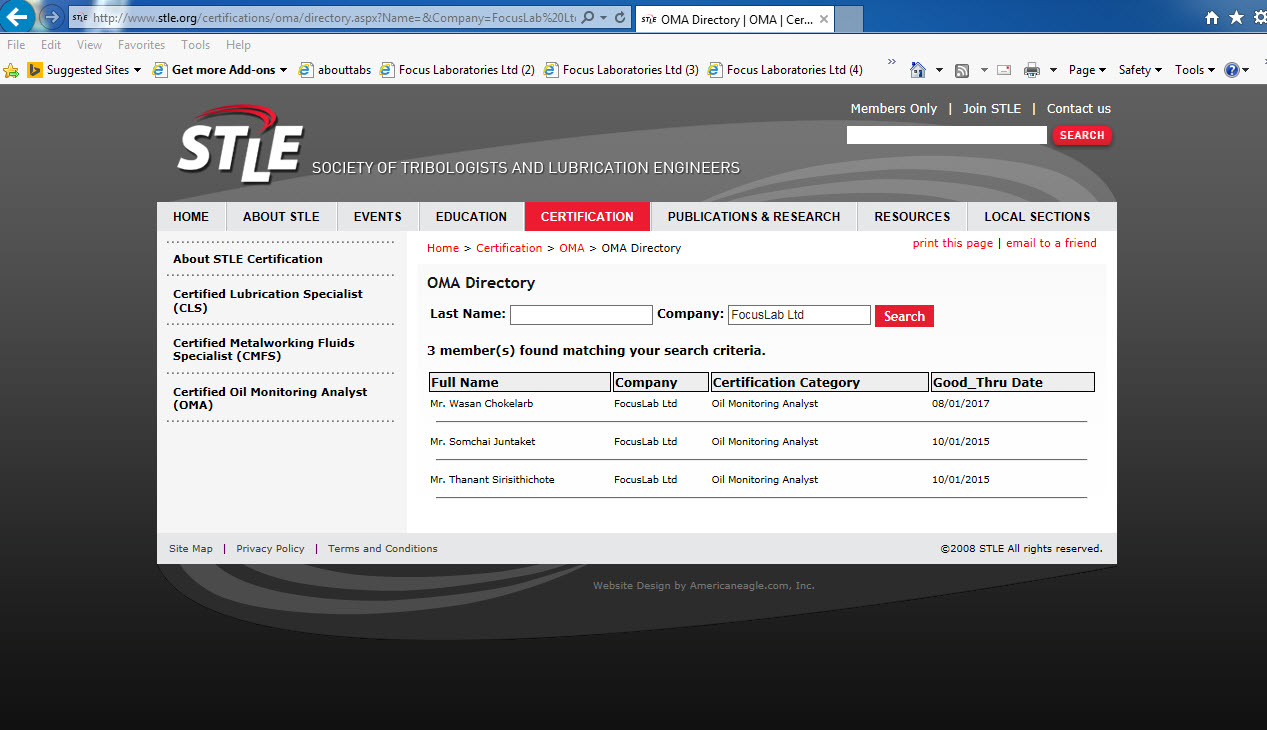Click the OMA breadcrumb link
Image resolution: width=1267 pixels, height=730 pixels.
pyautogui.click(x=572, y=248)
